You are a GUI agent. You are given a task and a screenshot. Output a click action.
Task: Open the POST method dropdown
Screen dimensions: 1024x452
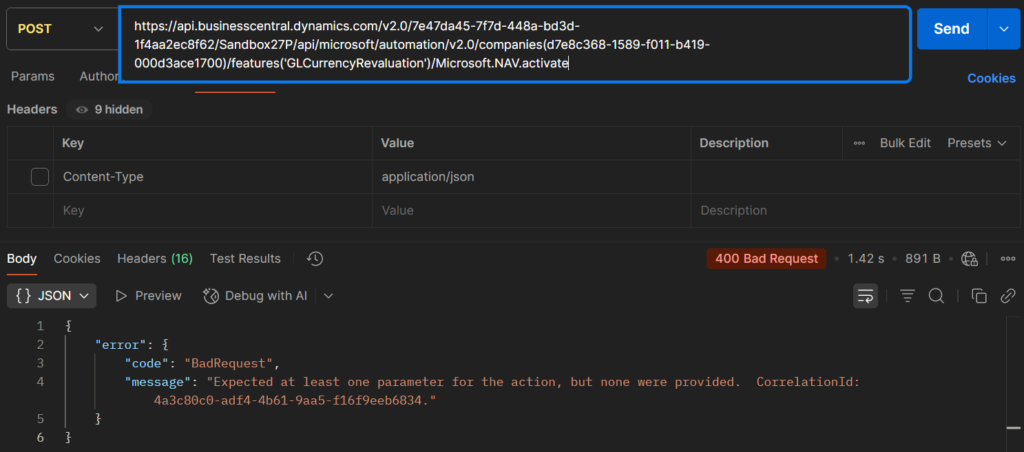(59, 30)
